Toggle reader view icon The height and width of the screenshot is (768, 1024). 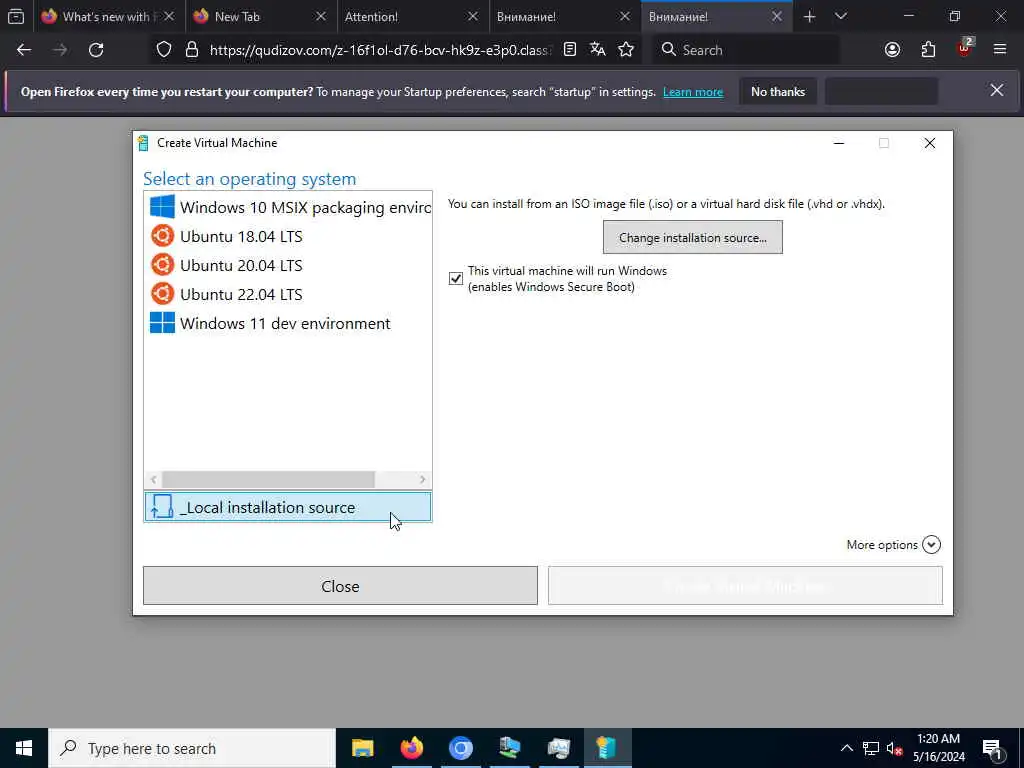click(x=569, y=50)
